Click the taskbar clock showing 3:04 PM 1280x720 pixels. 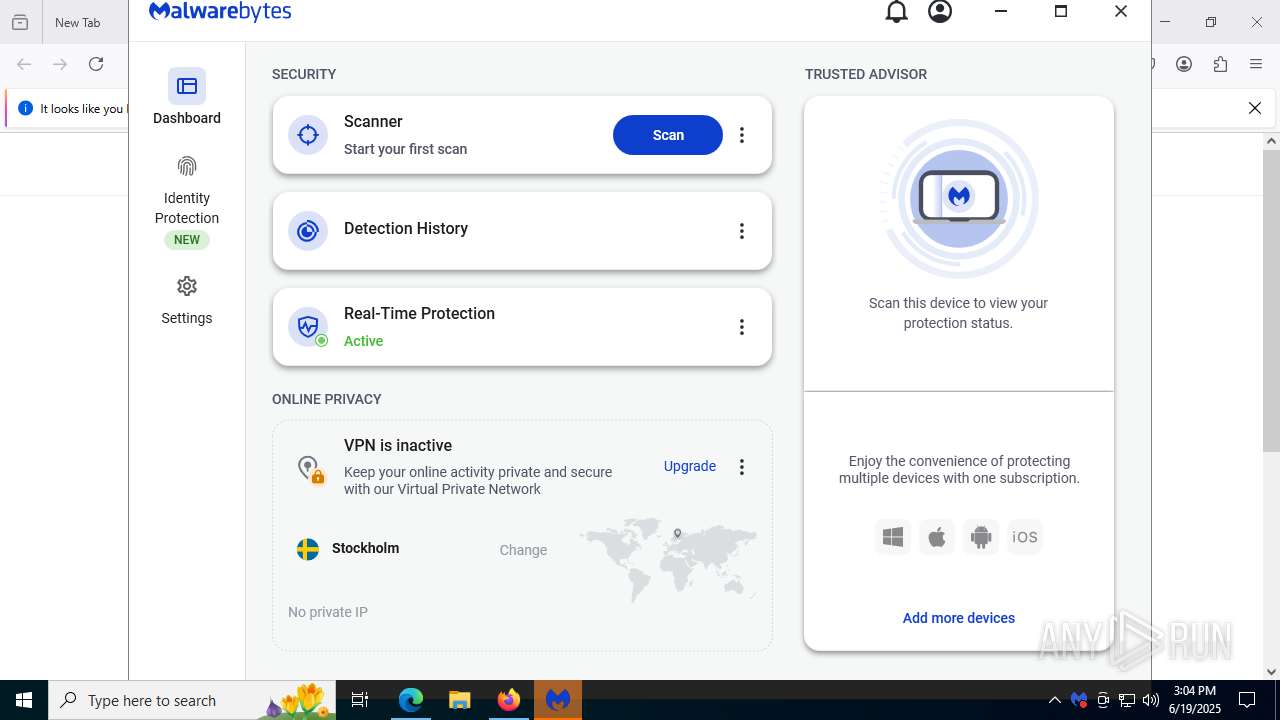(x=1196, y=700)
